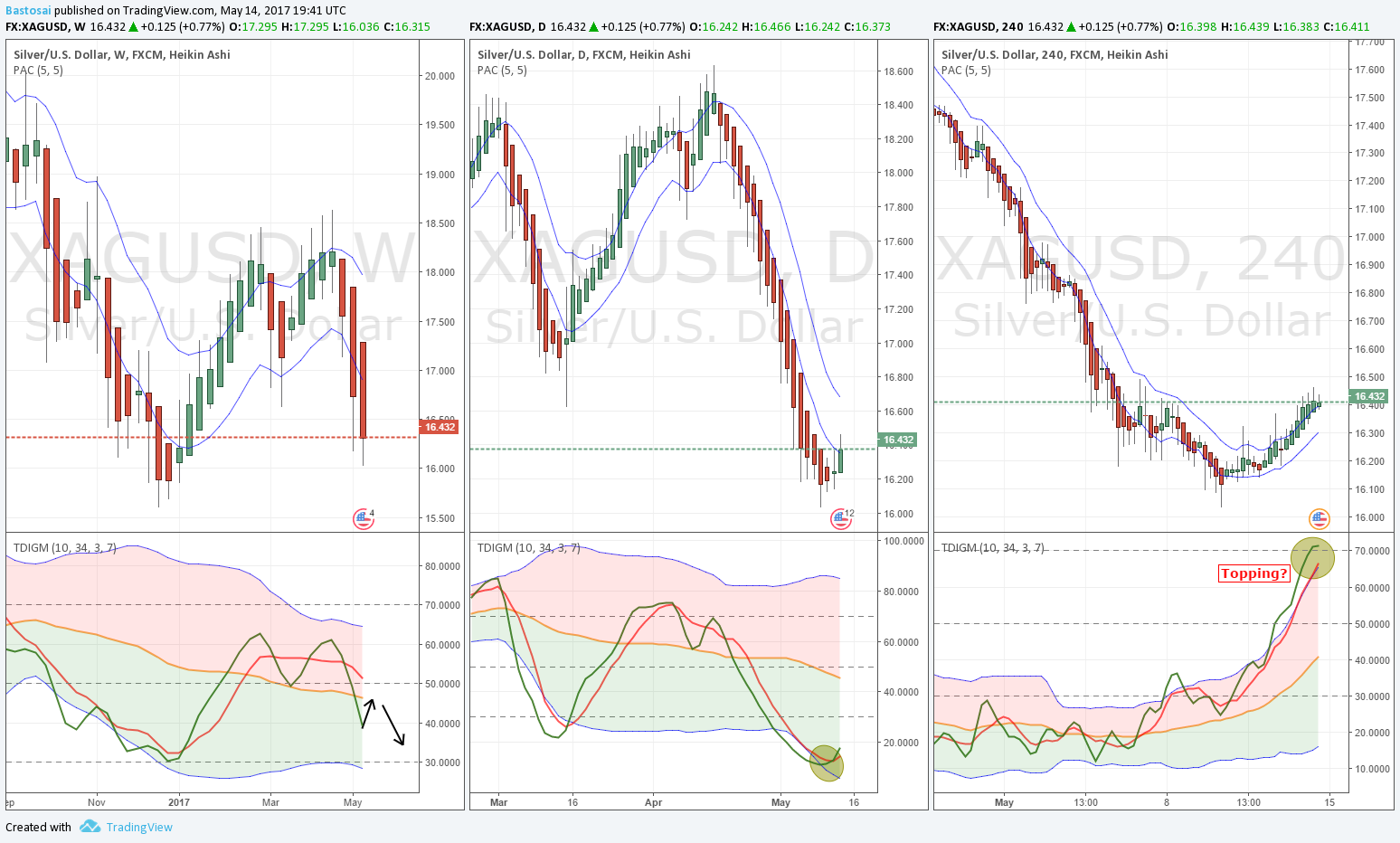
Task: Click 100.0000 level on daily TDIGM axis
Action: pyautogui.click(x=903, y=541)
